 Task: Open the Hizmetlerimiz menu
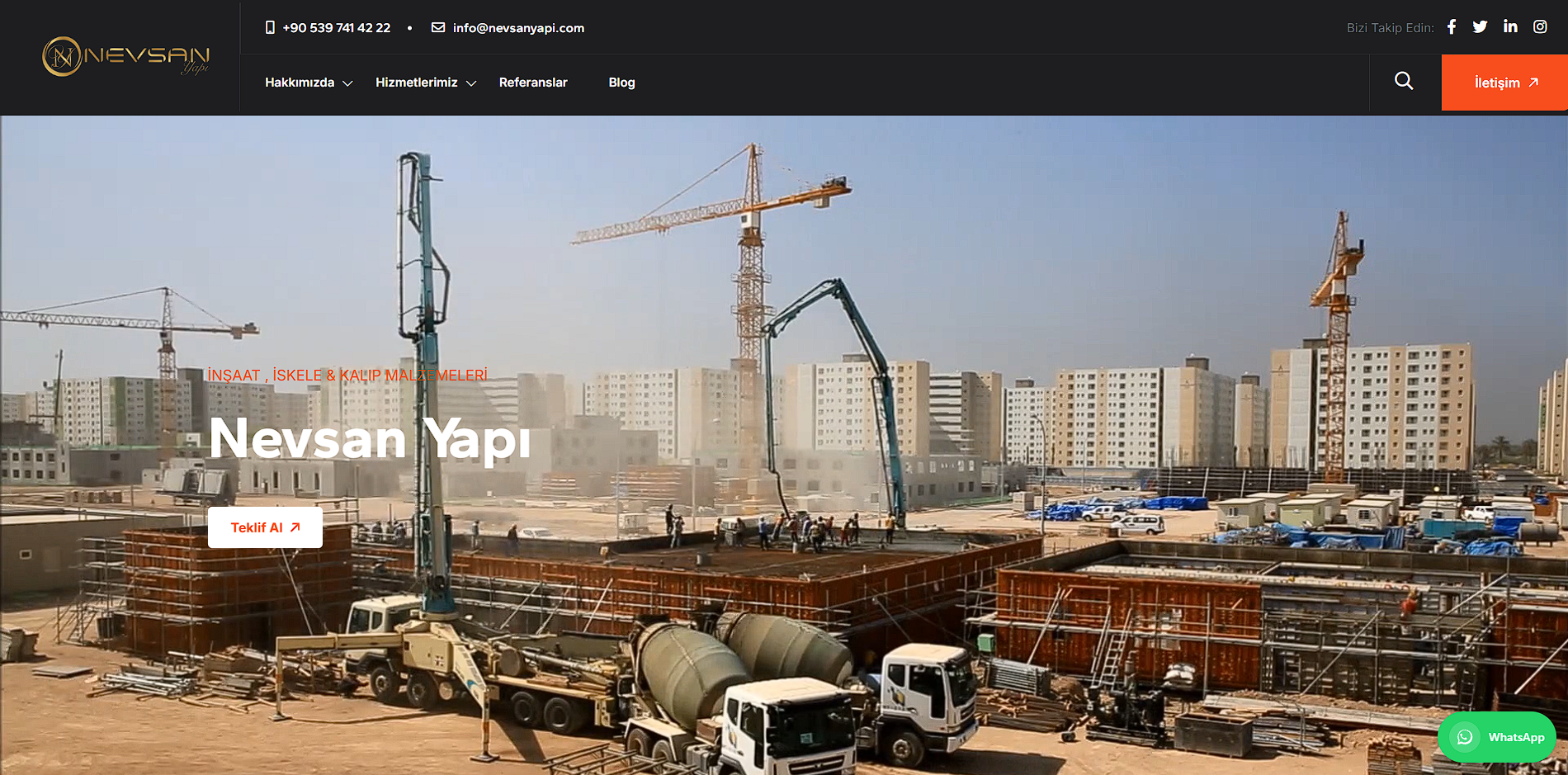416,83
